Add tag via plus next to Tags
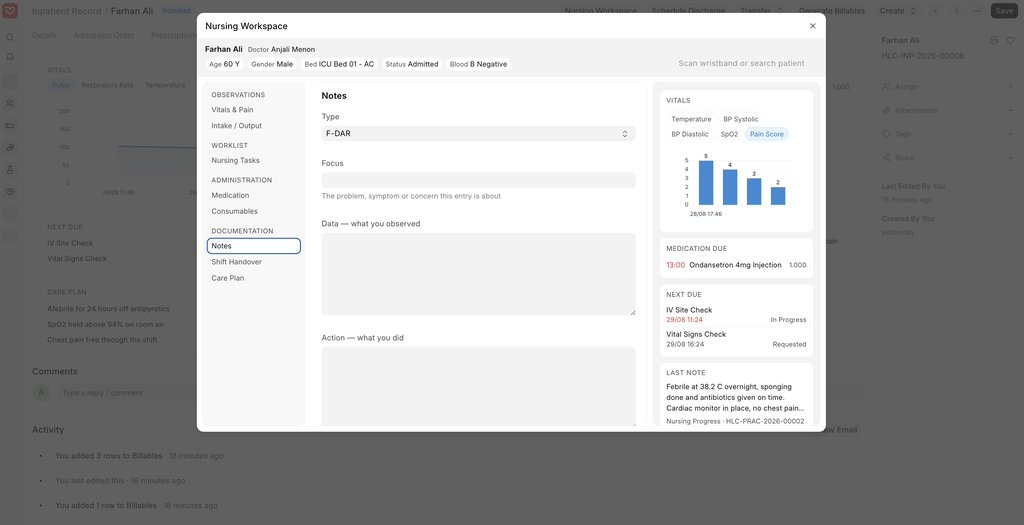The image size is (1024, 525). tap(1010, 134)
